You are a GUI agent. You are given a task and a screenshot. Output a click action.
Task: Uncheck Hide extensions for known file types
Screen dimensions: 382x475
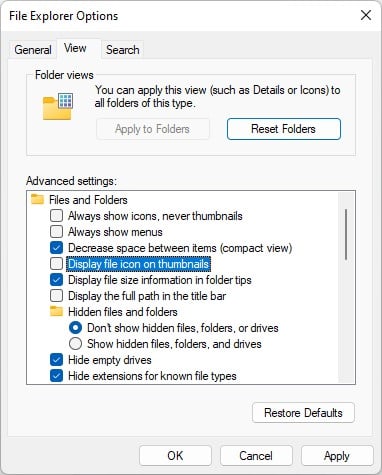click(56, 376)
